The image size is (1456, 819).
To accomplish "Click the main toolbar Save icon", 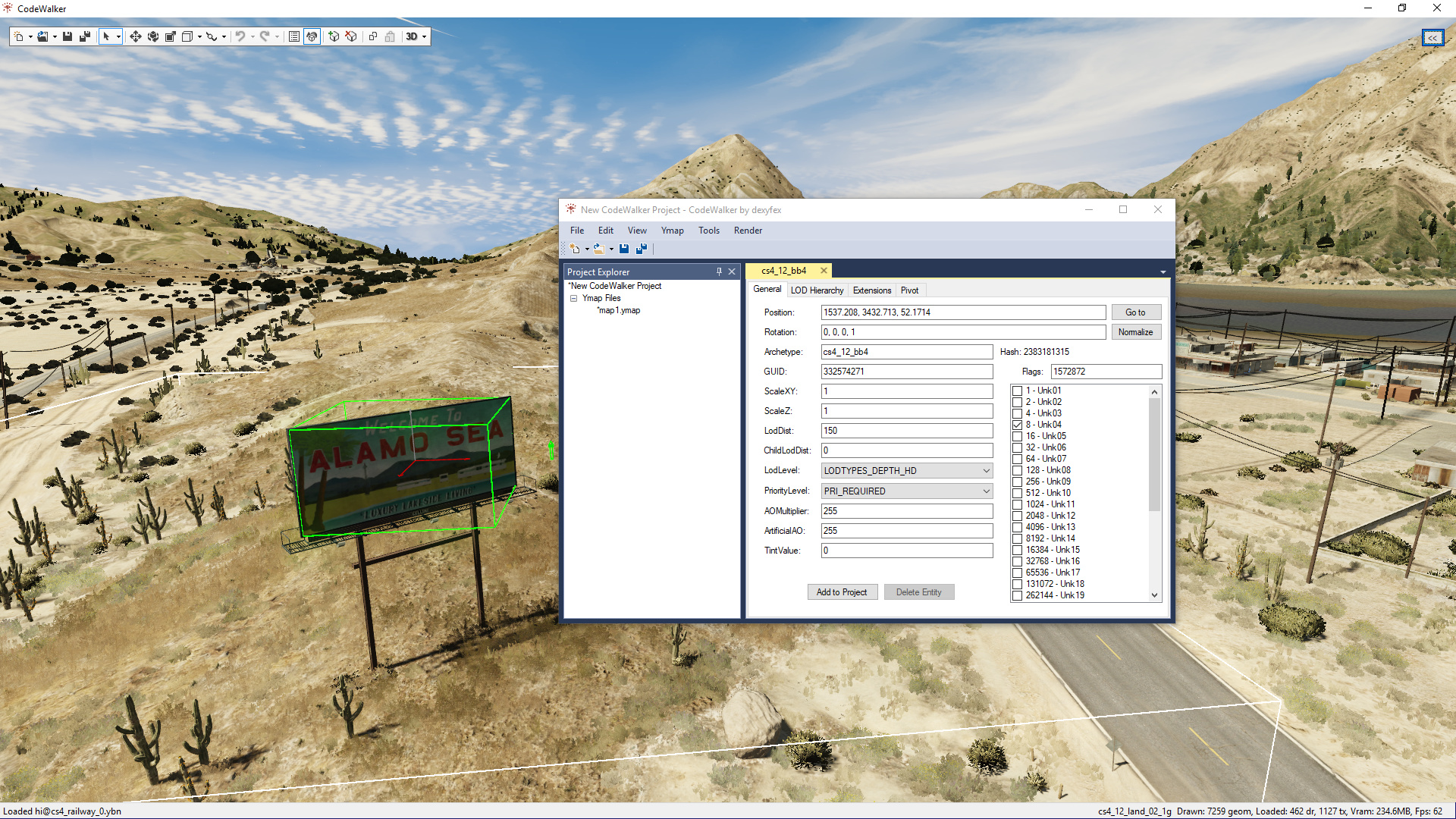I will [67, 36].
